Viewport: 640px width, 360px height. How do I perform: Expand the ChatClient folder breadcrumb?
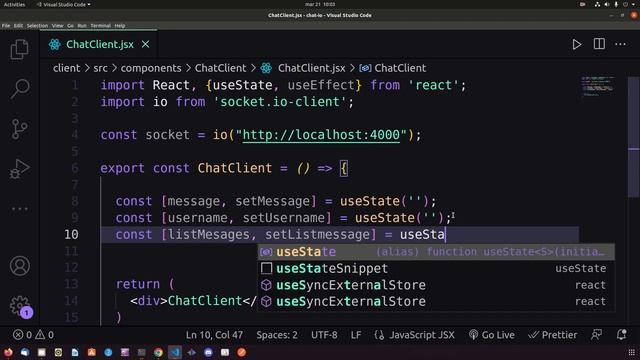[x=220, y=68]
